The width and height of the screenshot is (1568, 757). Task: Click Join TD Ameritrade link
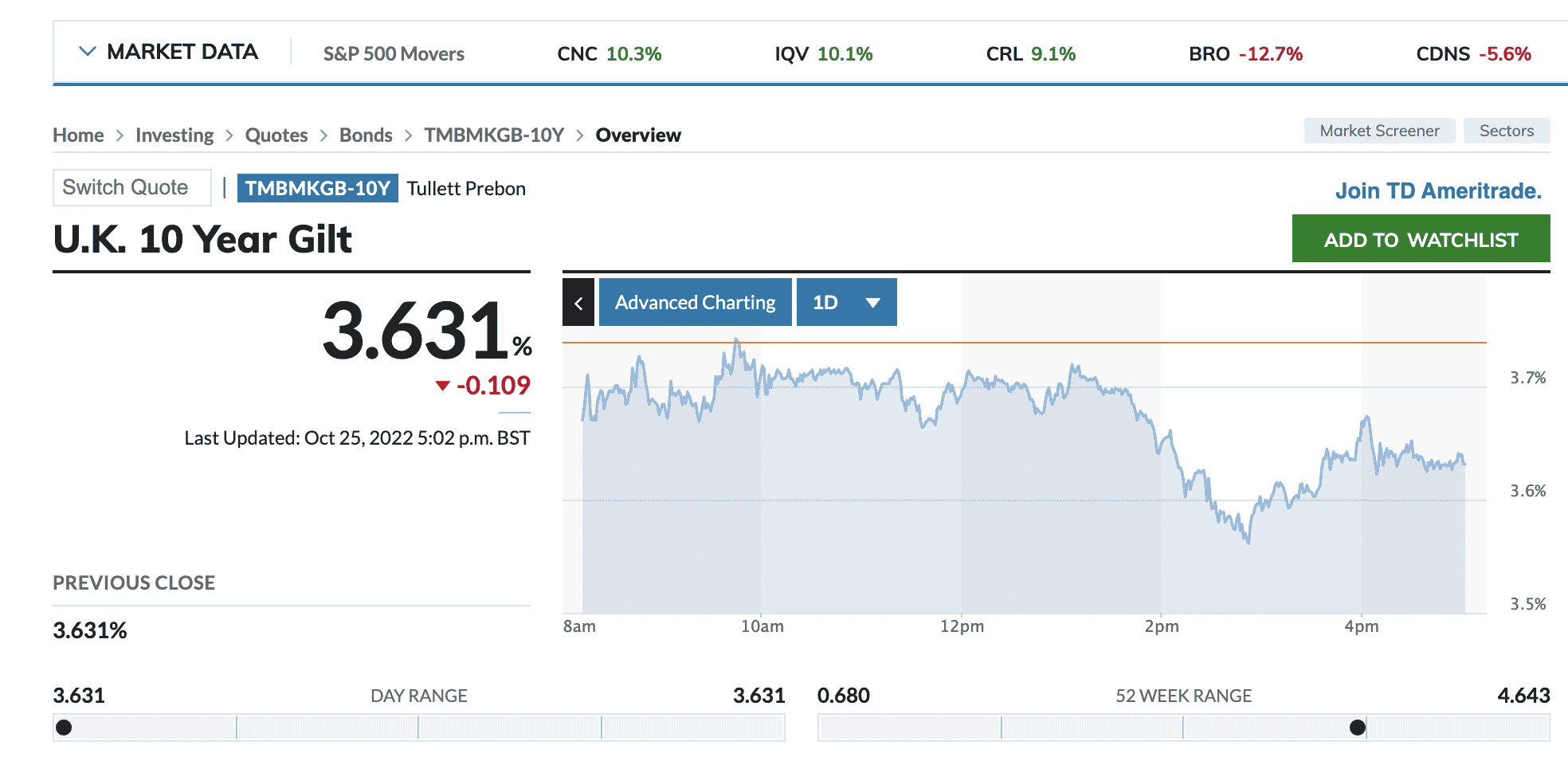coord(1438,191)
